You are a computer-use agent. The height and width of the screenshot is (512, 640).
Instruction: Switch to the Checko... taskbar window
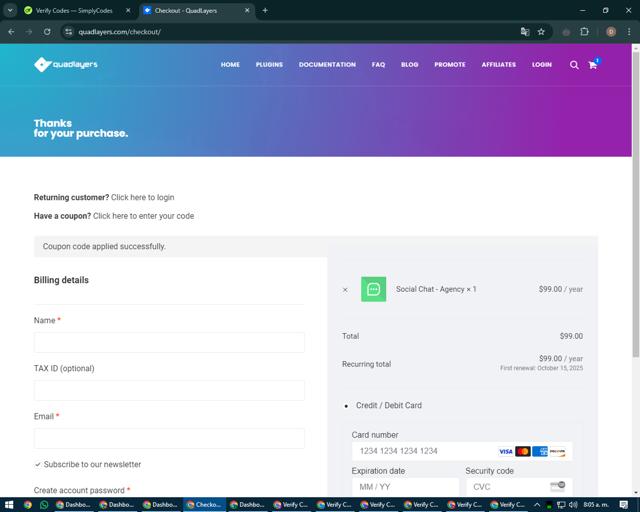[204, 505]
